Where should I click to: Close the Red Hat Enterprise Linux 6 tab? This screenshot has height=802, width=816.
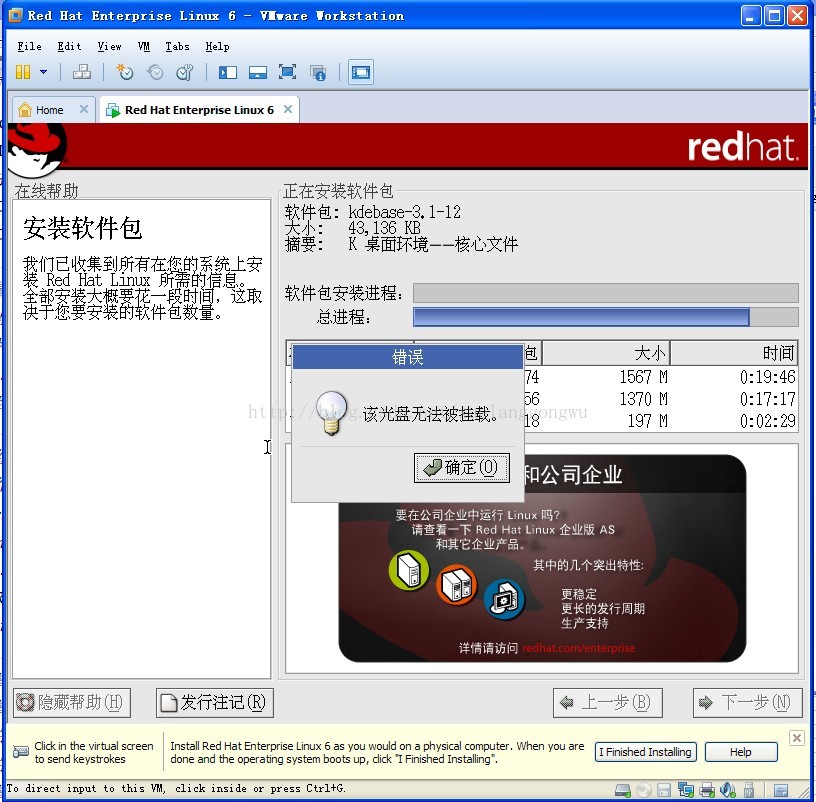288,109
